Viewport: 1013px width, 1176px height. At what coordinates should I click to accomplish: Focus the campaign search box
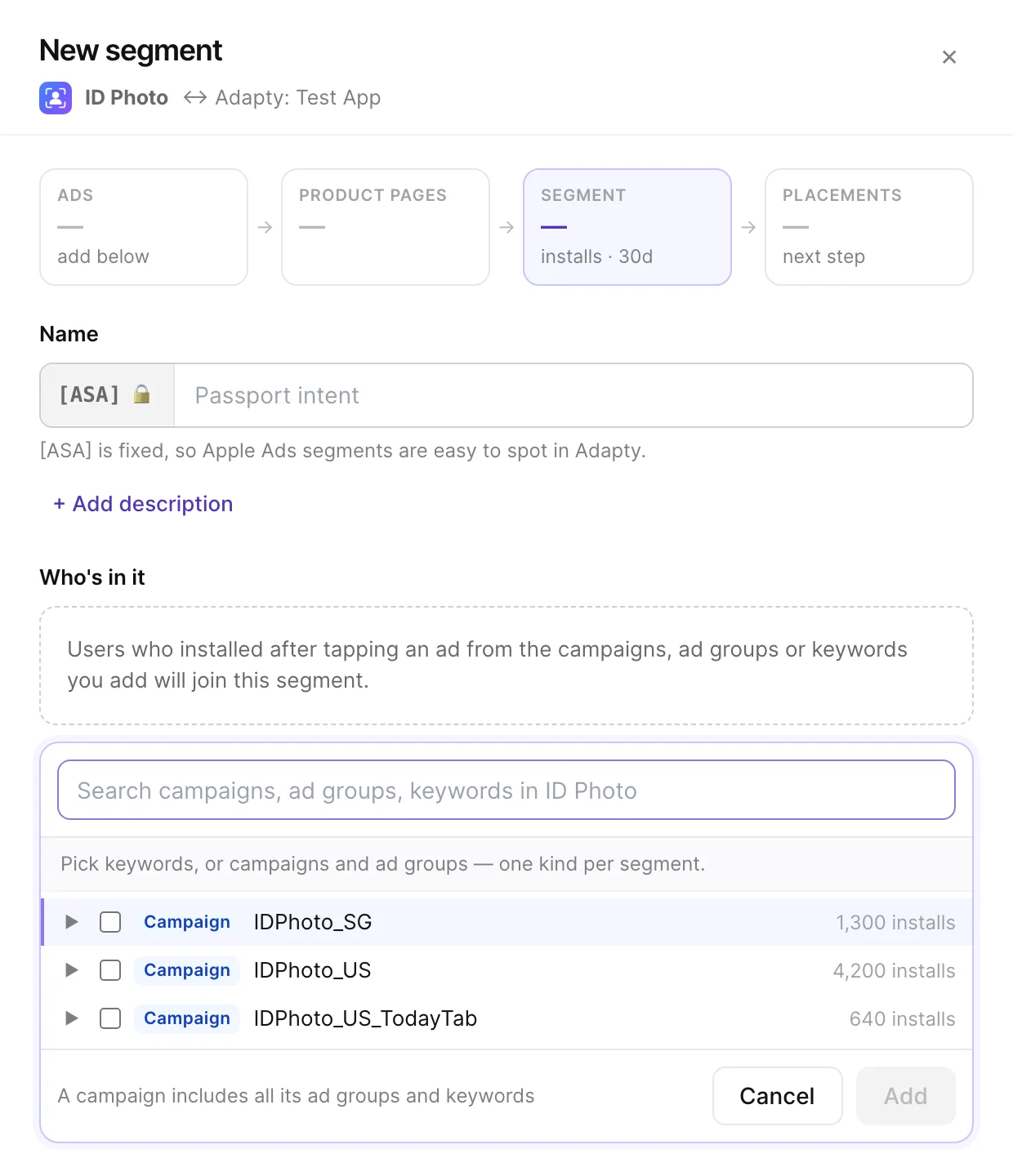pyautogui.click(x=506, y=790)
